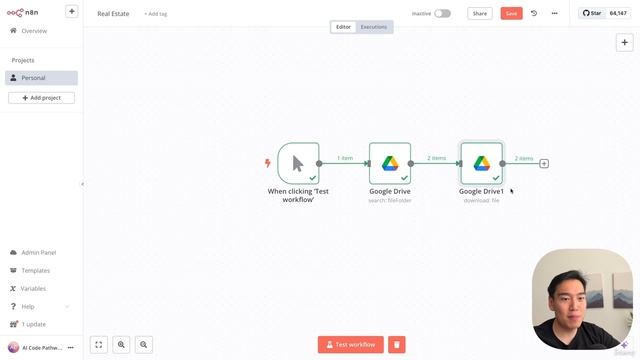Click 'When clicking Test workflow' label

coord(298,196)
